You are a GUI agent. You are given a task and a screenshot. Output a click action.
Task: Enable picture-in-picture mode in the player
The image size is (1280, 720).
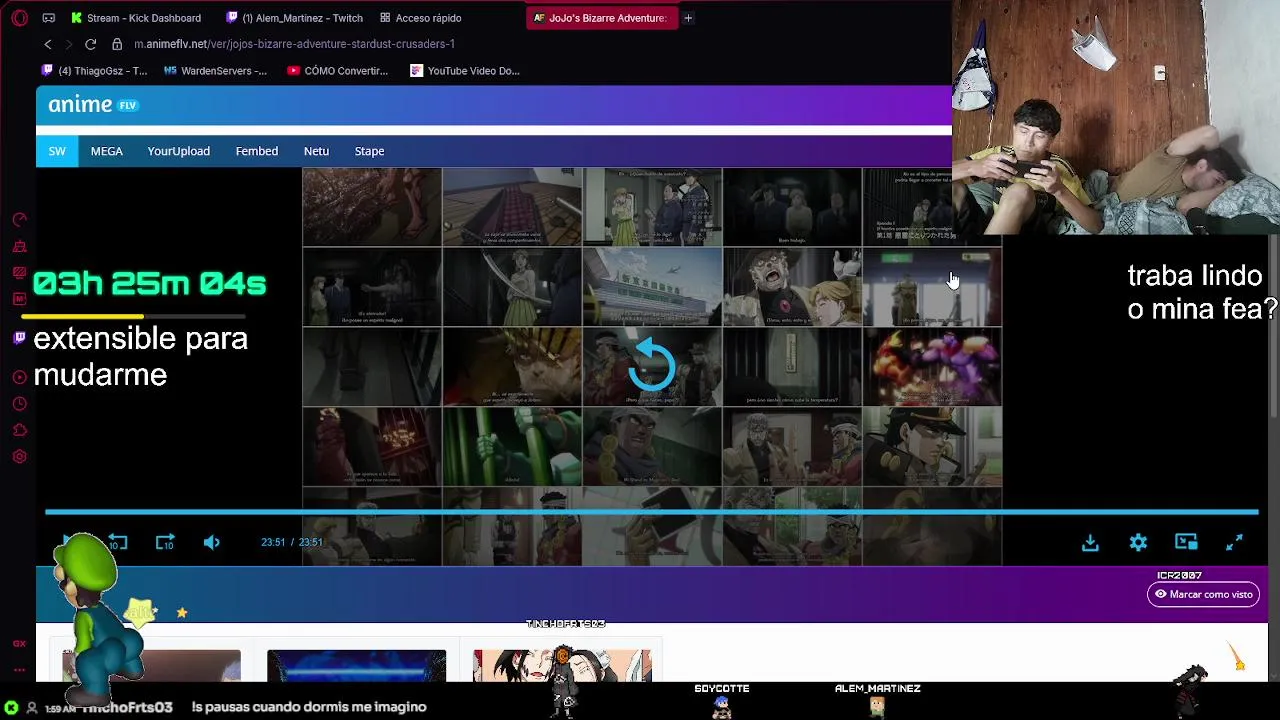(1186, 542)
